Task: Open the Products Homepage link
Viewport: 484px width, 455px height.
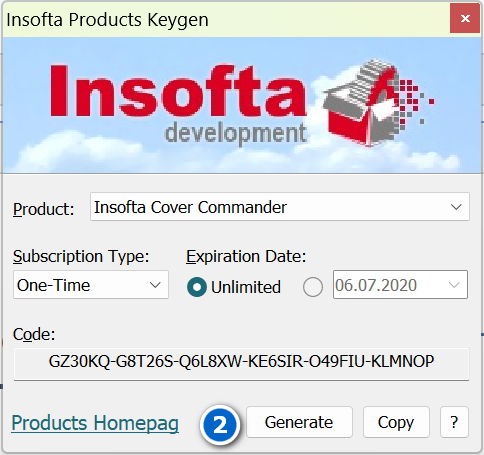Action: click(x=95, y=423)
